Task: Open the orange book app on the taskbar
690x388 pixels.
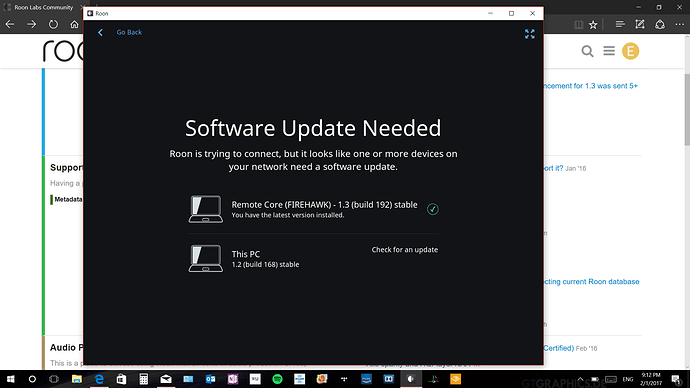Action: (x=455, y=379)
